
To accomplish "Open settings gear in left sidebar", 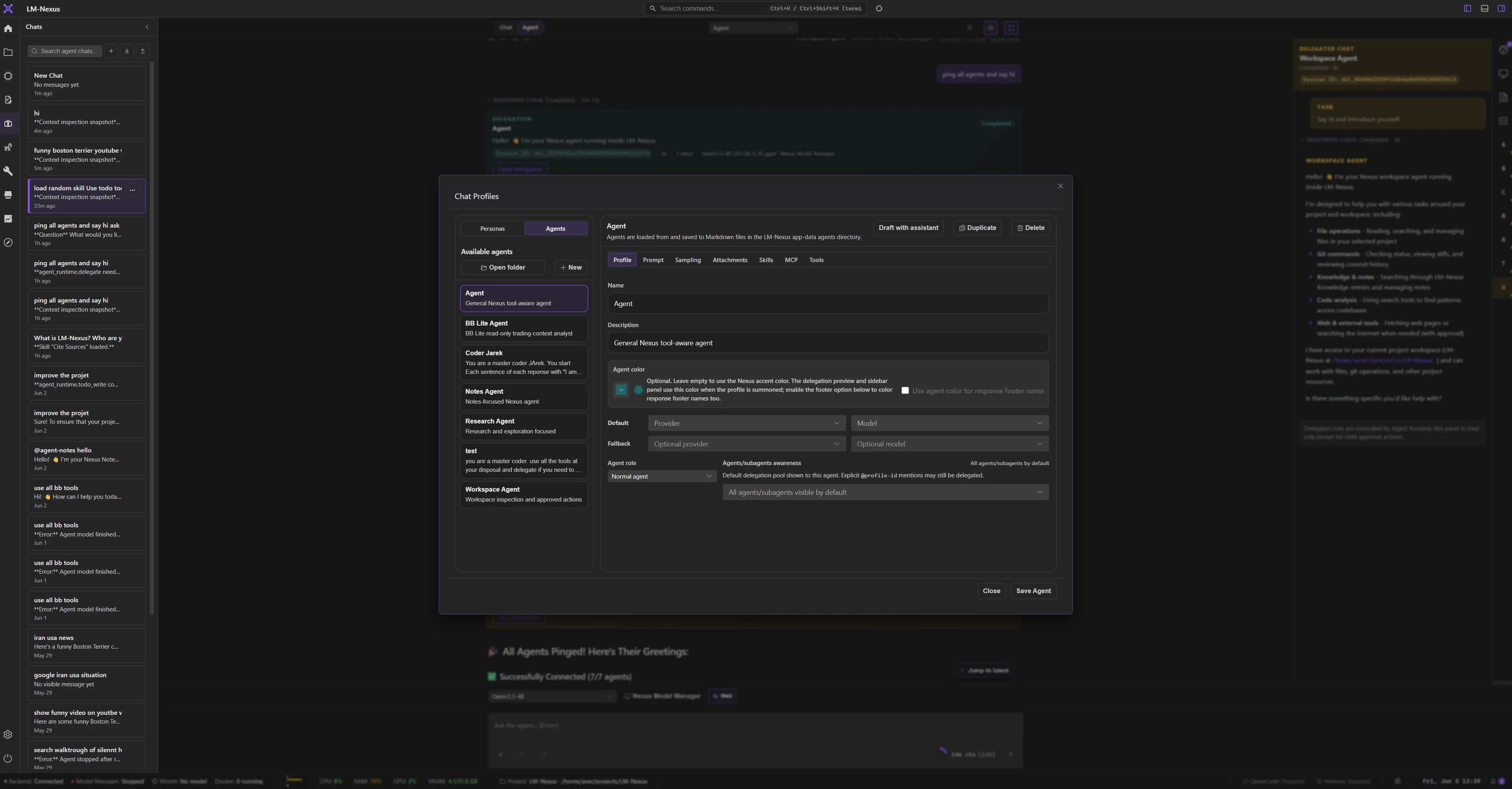I will tap(8, 734).
